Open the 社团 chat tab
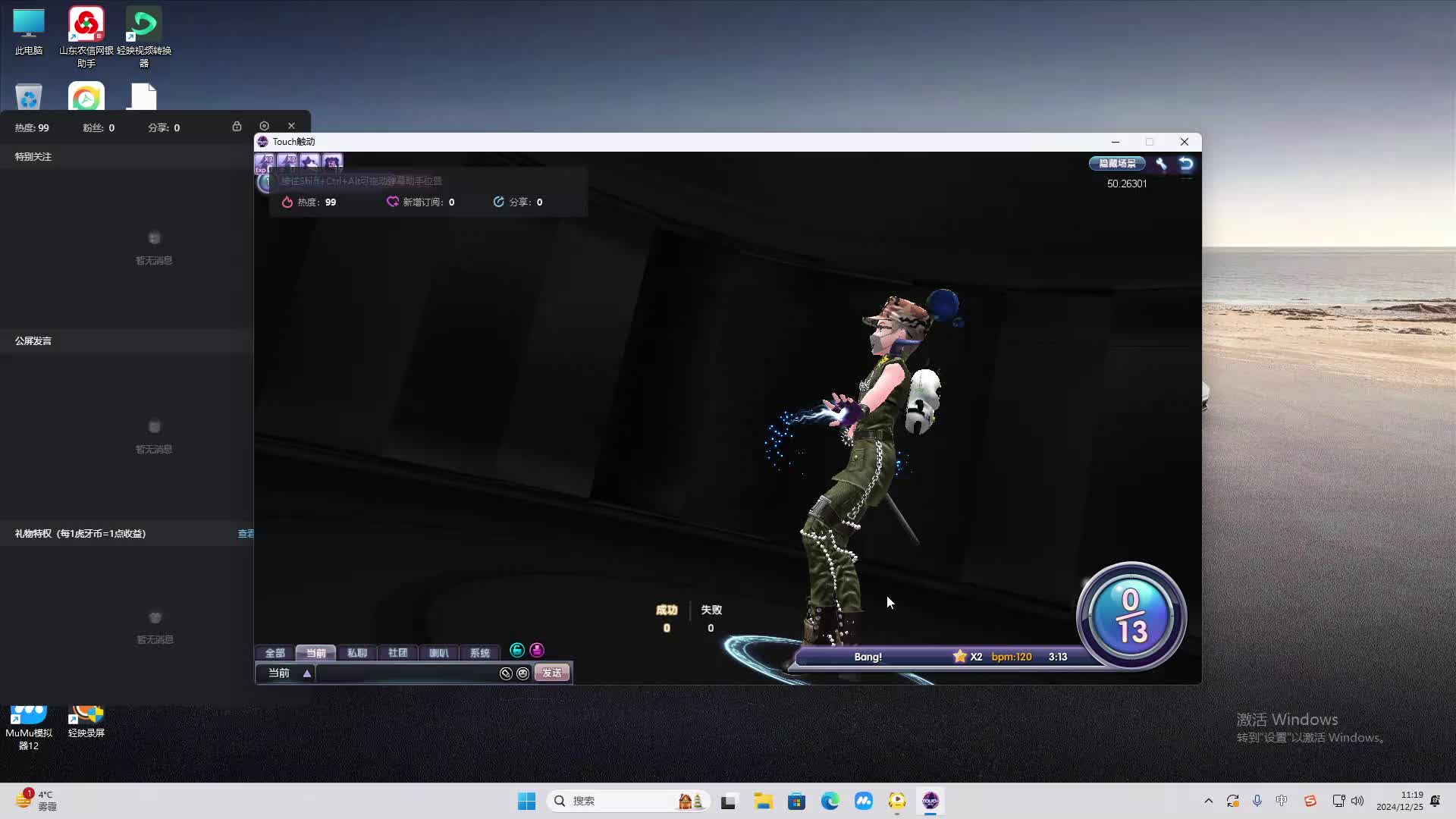Screen dimensions: 1456x819 coord(397,653)
